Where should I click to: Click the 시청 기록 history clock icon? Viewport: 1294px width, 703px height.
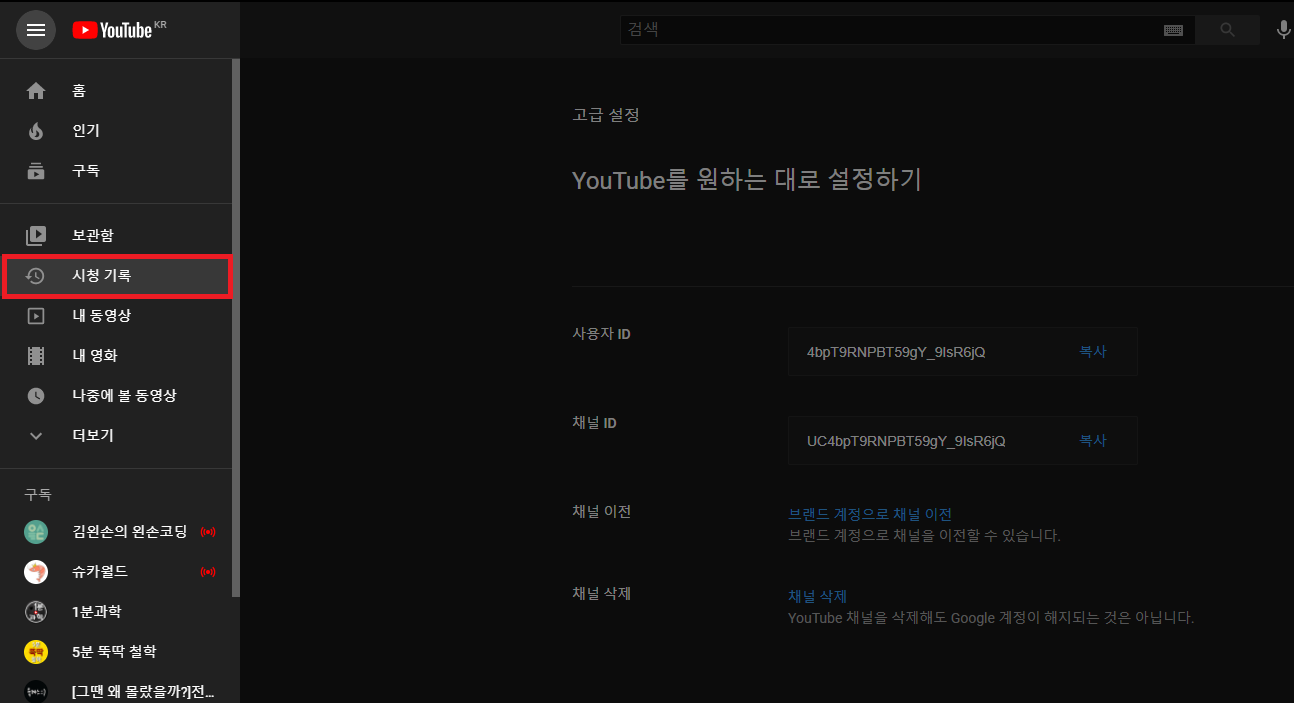[36, 276]
